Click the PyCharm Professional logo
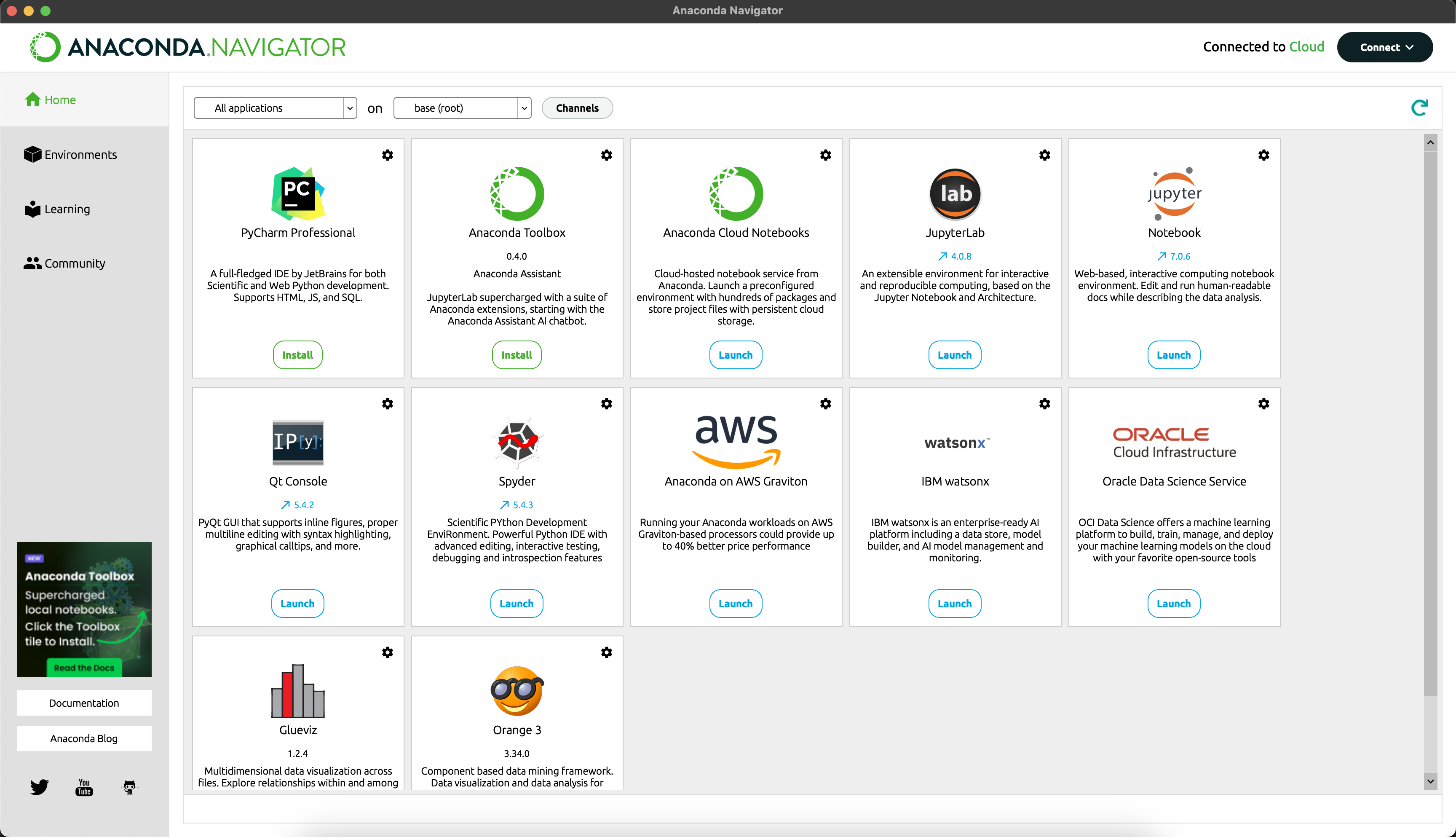 click(x=297, y=194)
